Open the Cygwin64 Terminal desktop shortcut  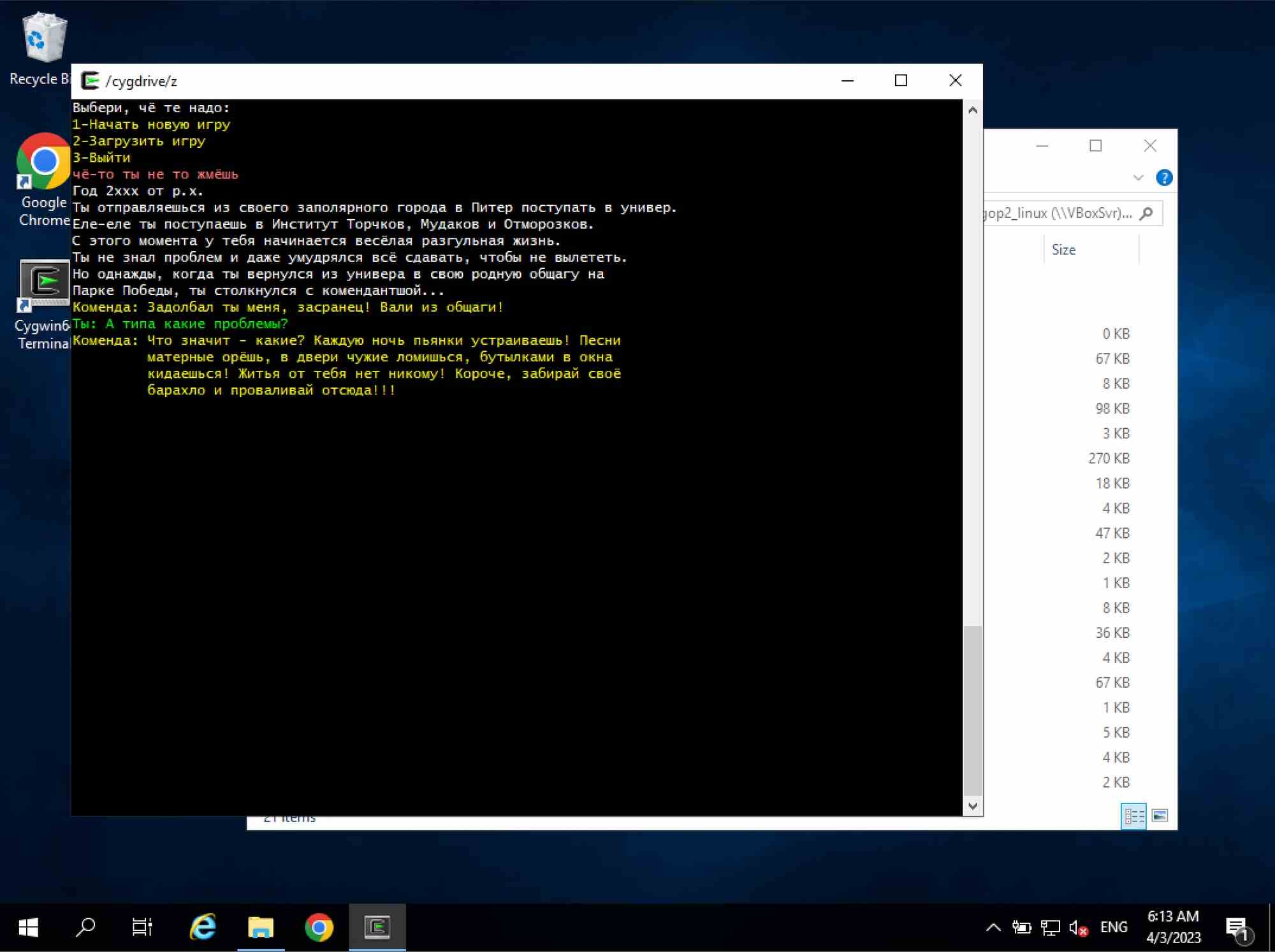(43, 305)
